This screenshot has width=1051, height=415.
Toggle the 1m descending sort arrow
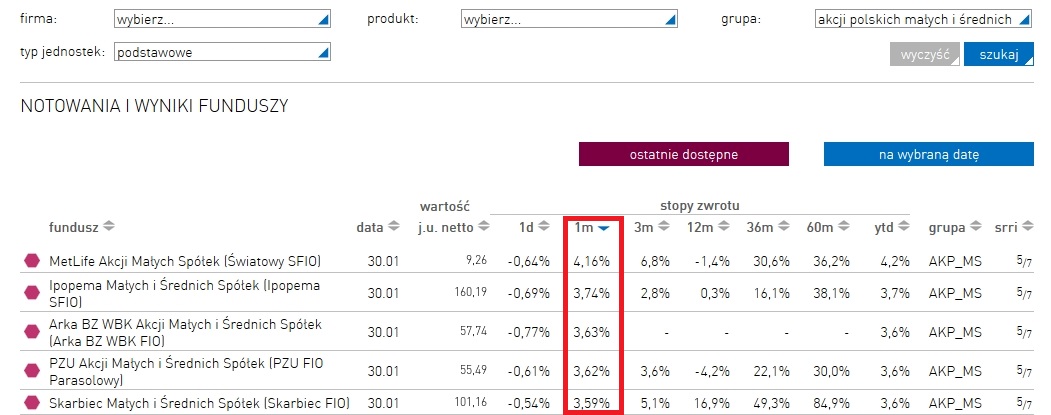(x=603, y=228)
